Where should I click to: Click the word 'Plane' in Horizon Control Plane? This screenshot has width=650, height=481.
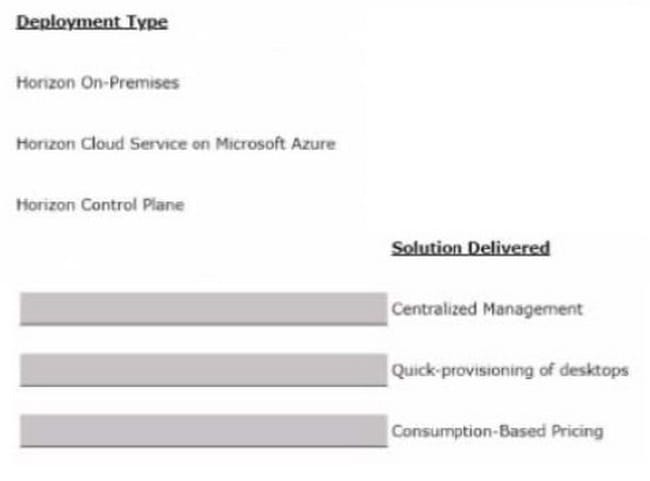click(x=163, y=204)
